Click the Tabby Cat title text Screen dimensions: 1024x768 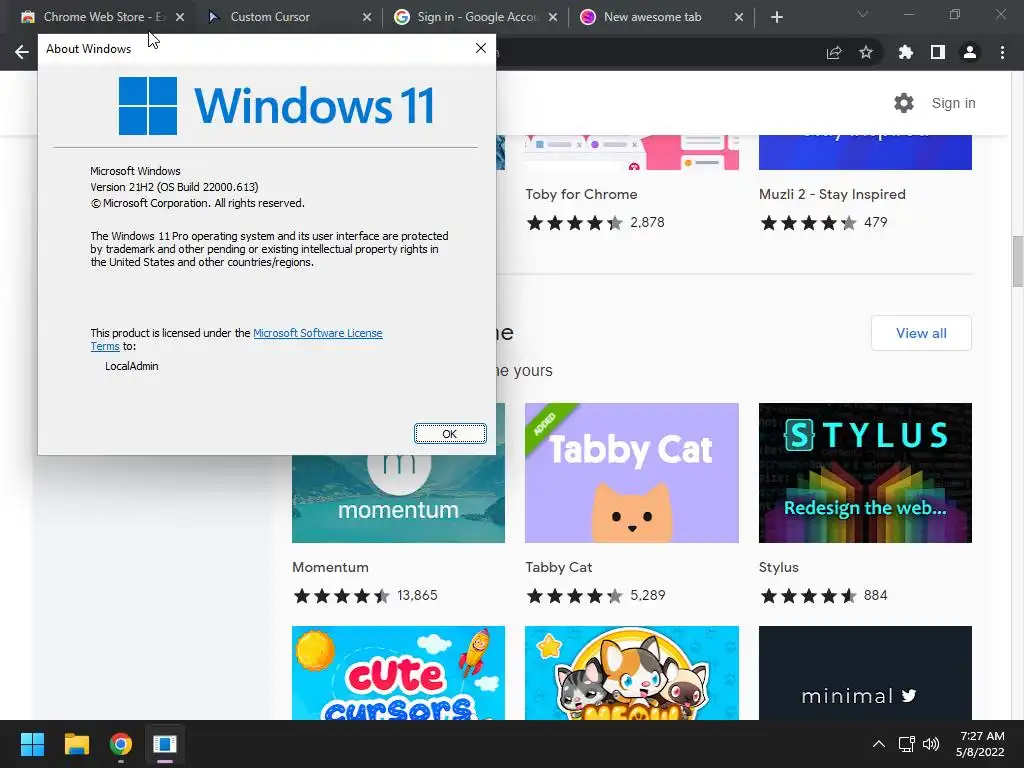(558, 567)
